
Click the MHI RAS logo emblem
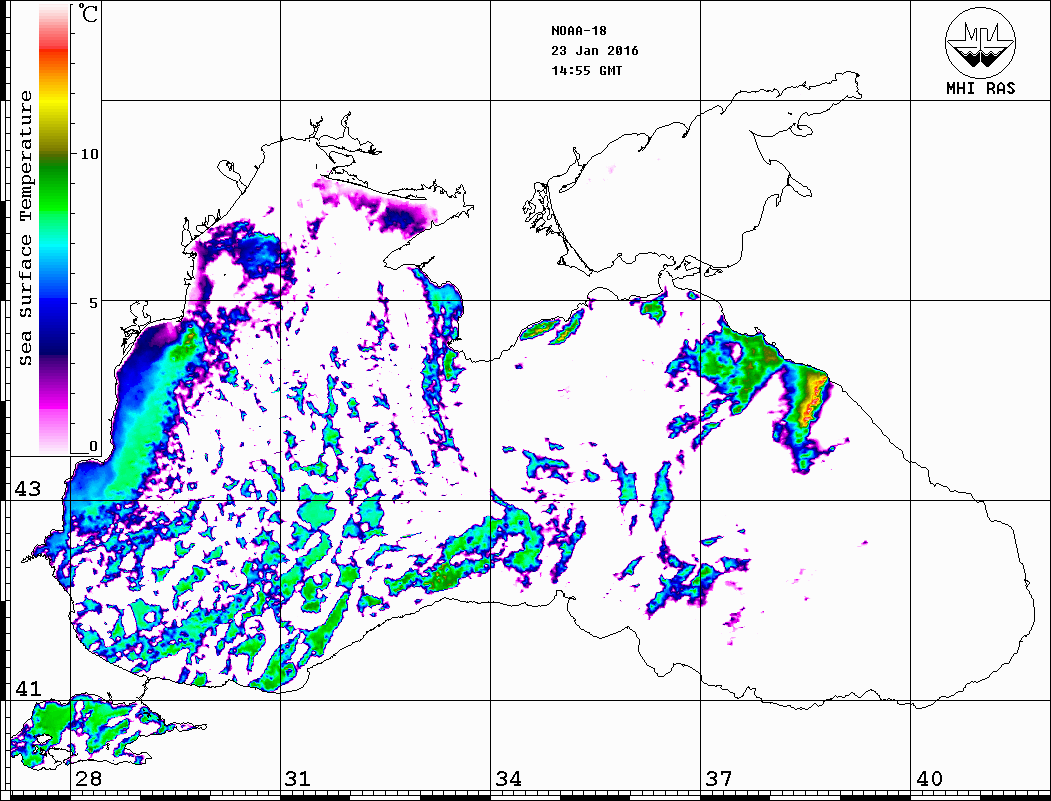pyautogui.click(x=981, y=42)
